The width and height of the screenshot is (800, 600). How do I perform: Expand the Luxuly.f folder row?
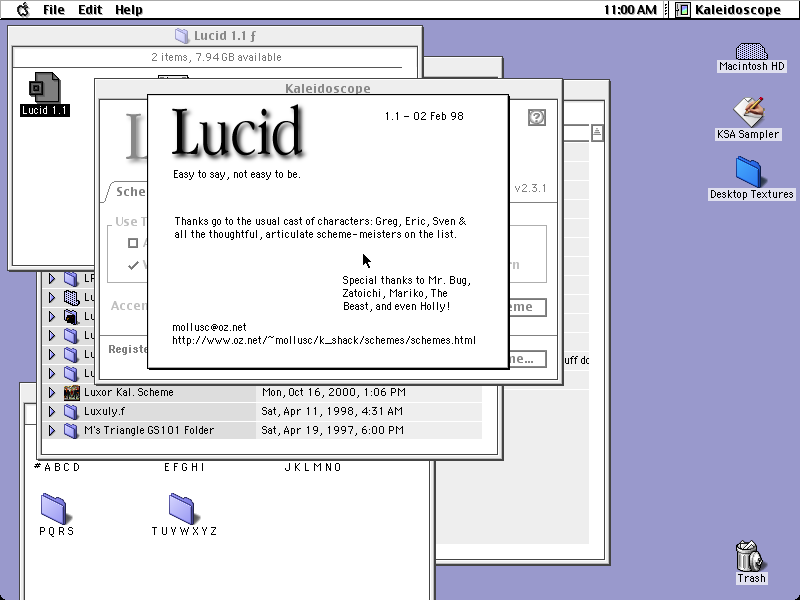[52, 411]
